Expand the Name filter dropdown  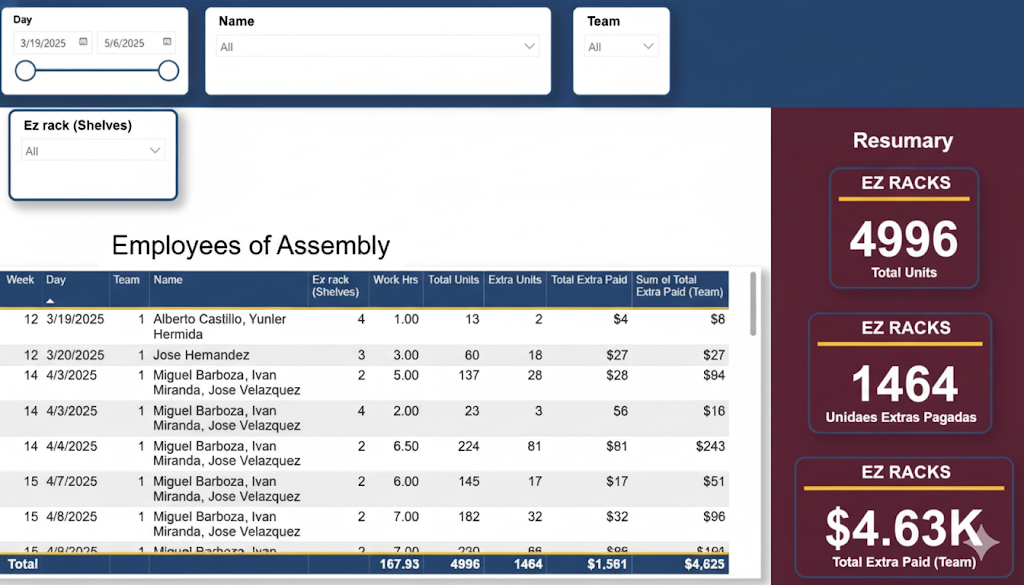point(529,46)
